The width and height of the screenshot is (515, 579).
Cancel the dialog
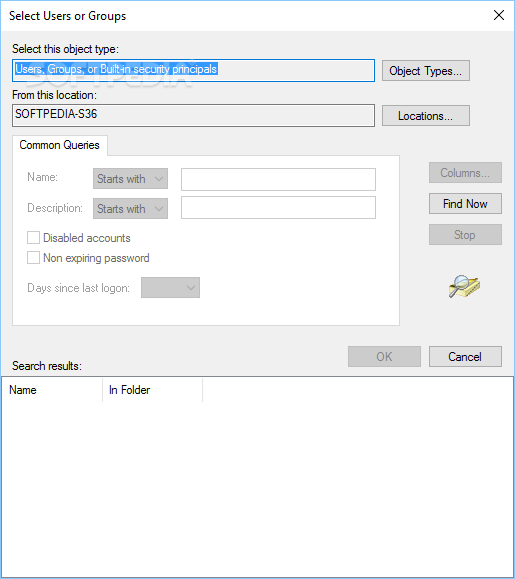point(465,357)
